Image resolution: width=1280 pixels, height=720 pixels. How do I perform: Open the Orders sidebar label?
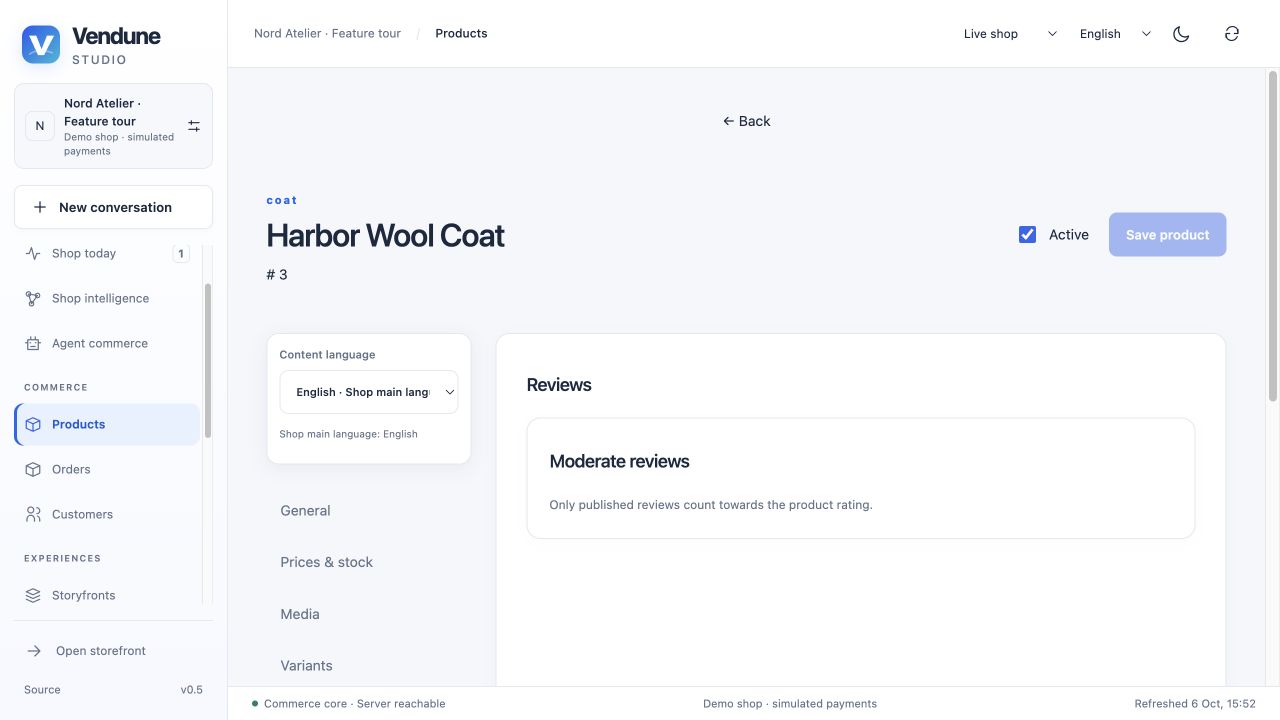click(x=71, y=469)
